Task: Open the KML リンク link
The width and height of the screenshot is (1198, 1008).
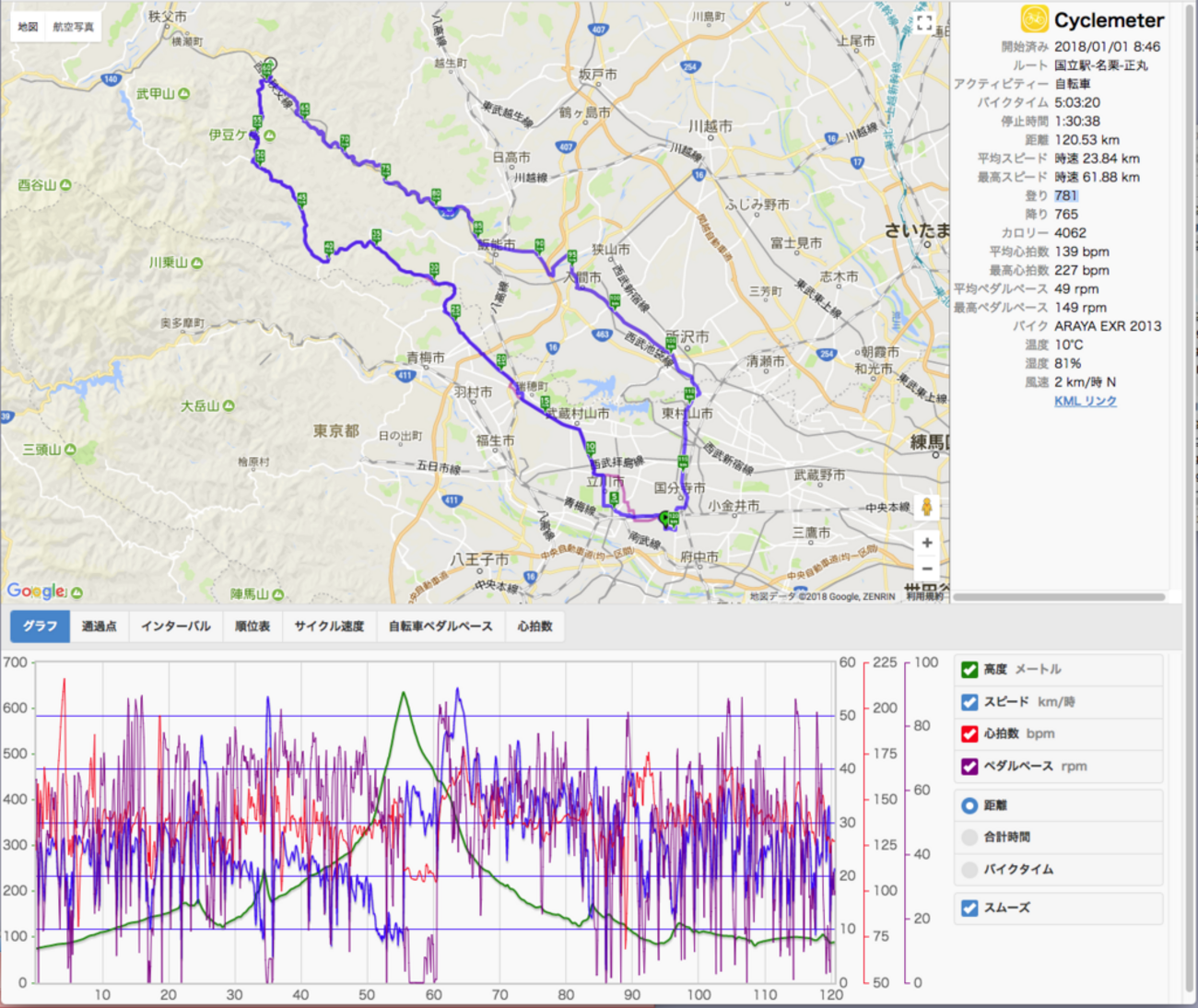Action: pos(1086,401)
